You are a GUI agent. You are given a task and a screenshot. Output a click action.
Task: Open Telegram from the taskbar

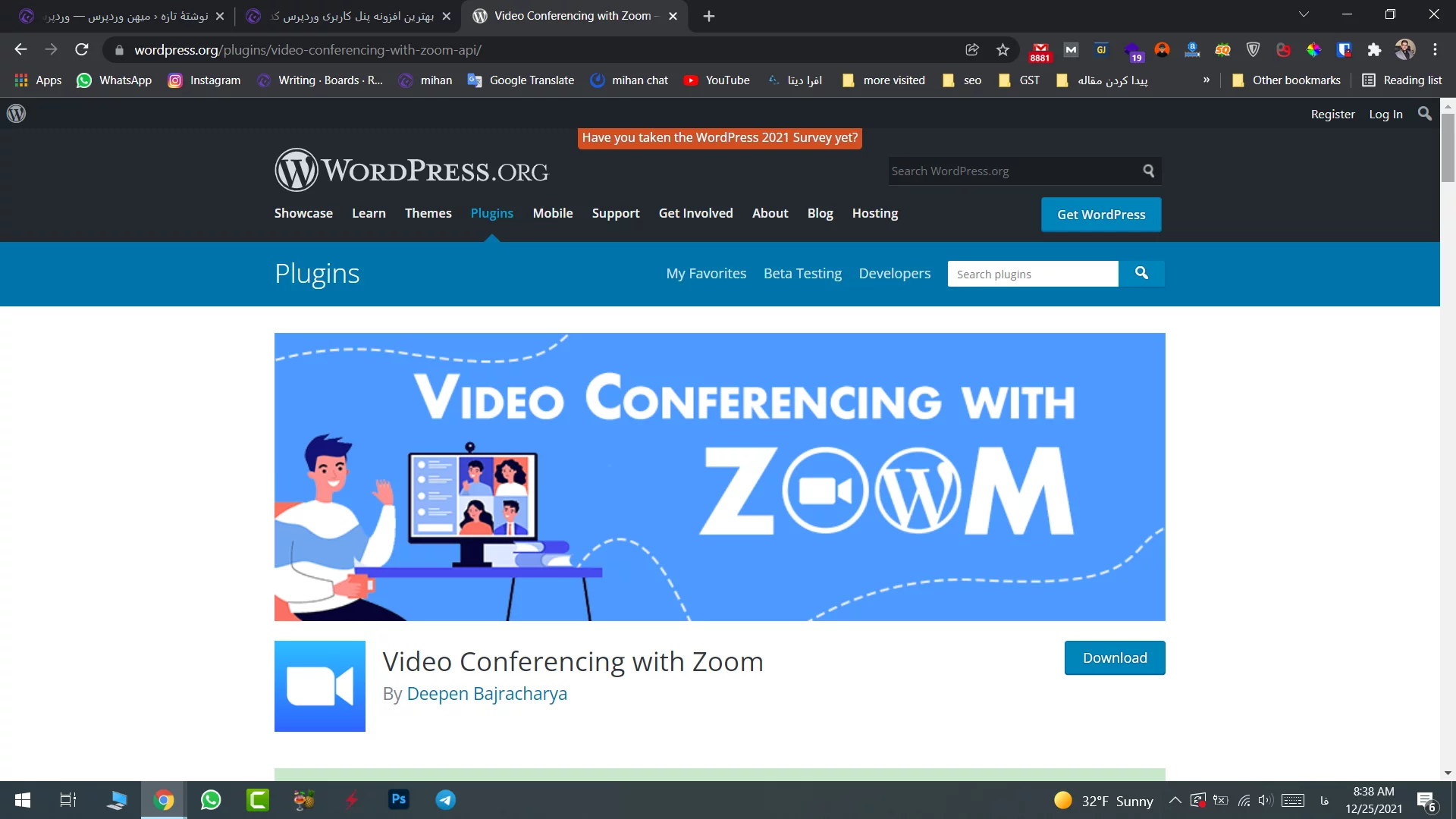[445, 799]
